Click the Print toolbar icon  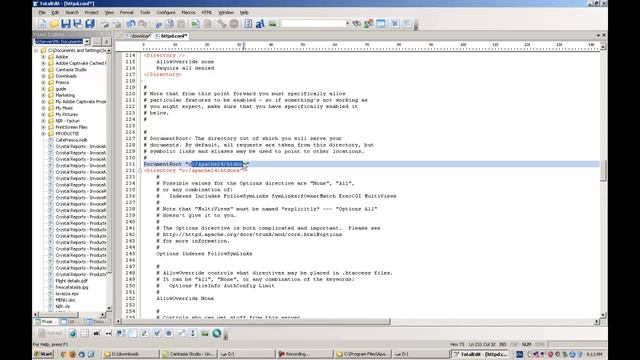click(104, 24)
